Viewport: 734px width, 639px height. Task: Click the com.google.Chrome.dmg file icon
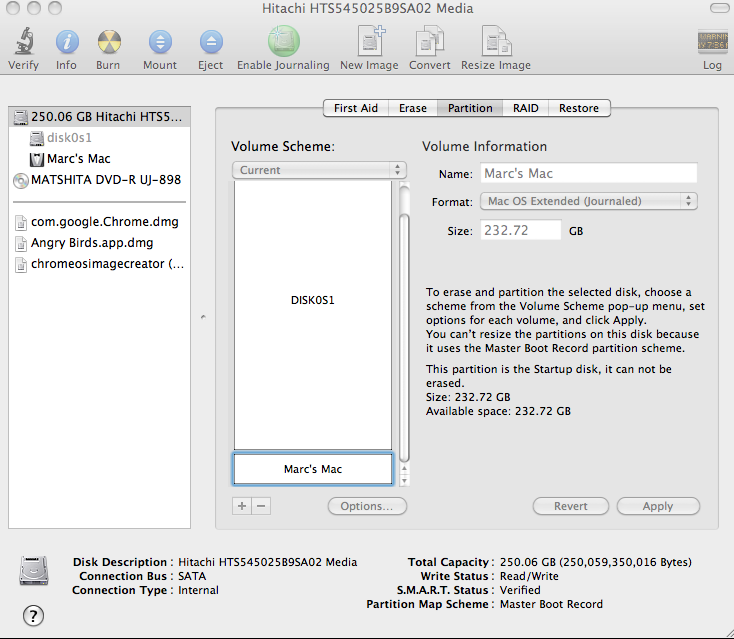pyautogui.click(x=21, y=222)
